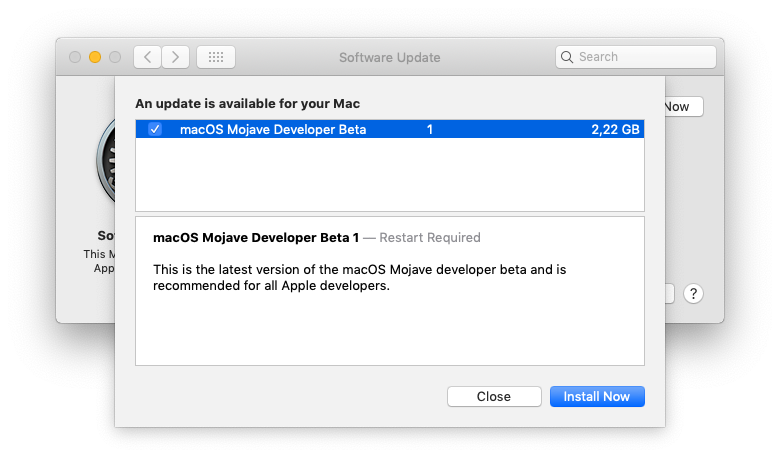Screen dimensions: 780x454
Task: Click 'macOS Mojave Developer Beta 1' heading
Action: [256, 238]
